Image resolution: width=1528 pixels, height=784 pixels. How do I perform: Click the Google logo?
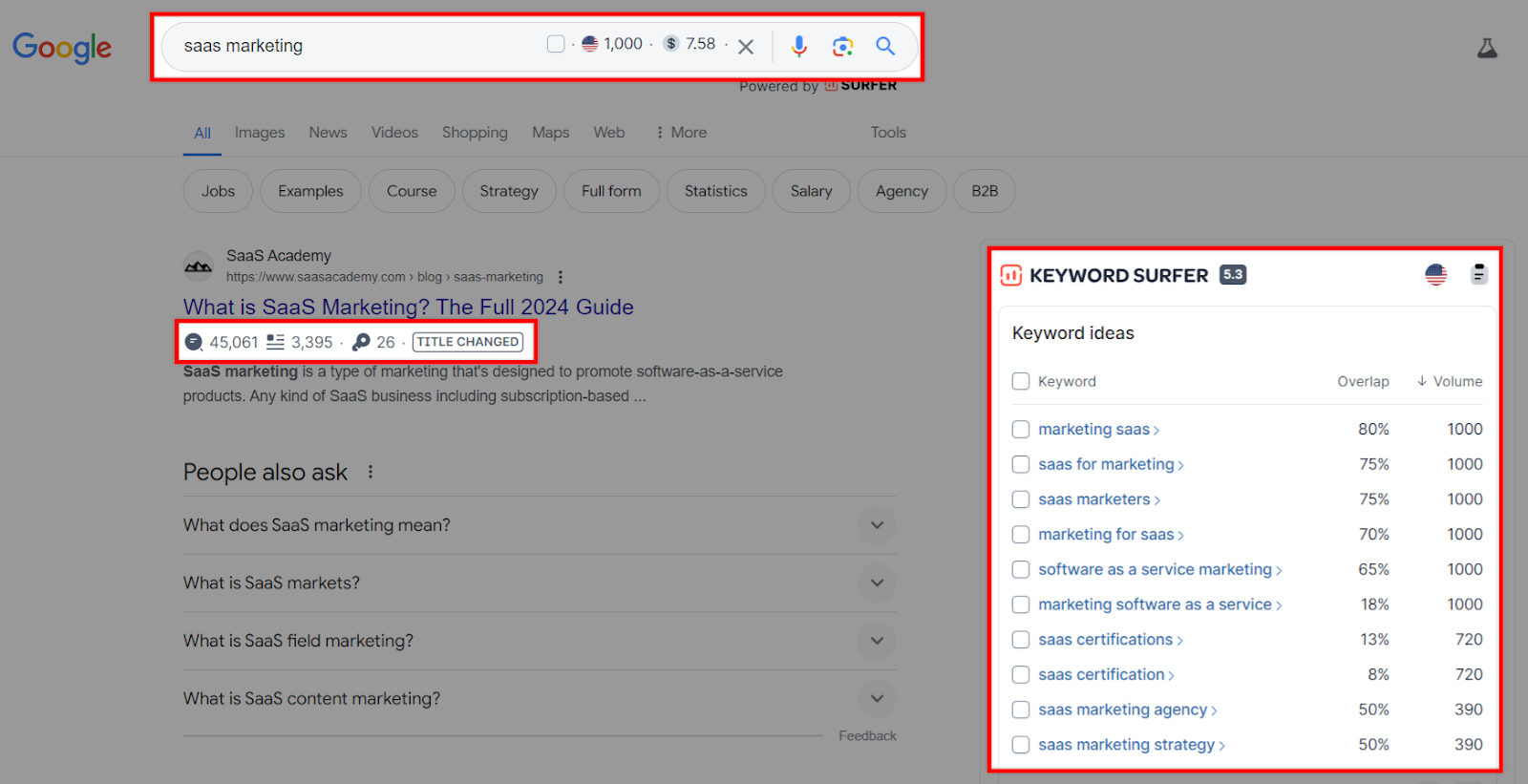[62, 47]
